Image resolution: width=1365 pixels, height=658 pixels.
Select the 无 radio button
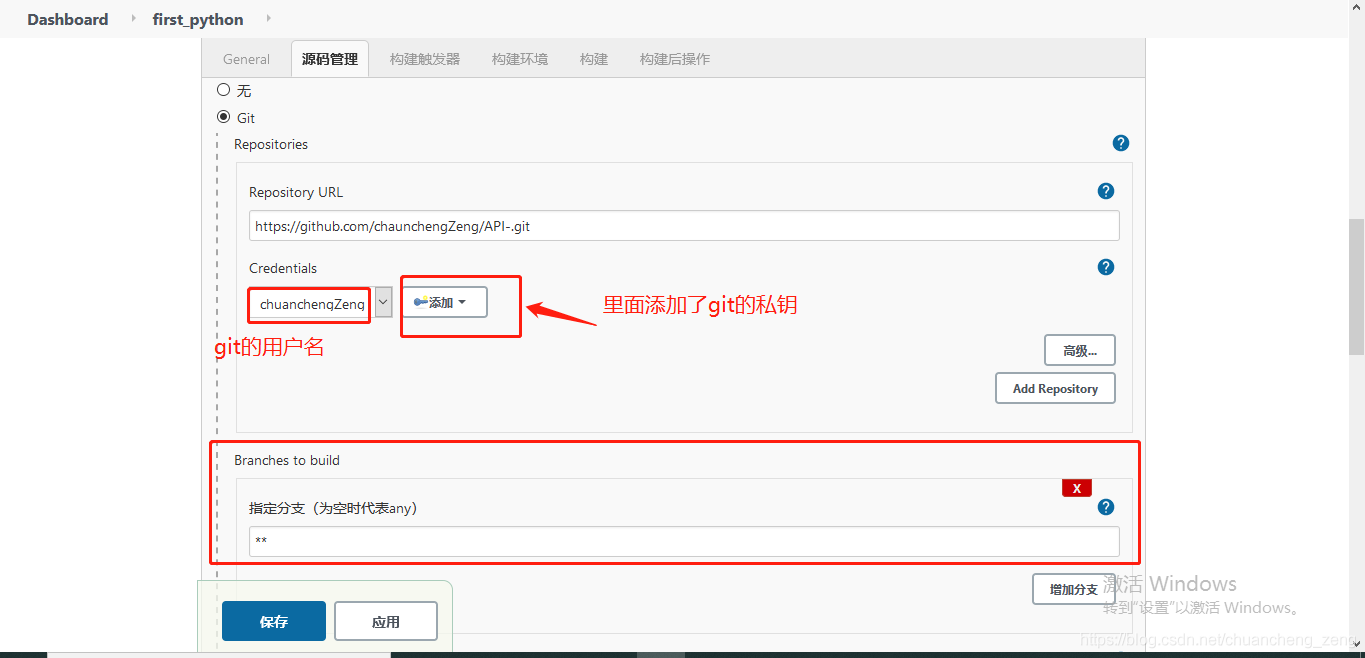click(224, 89)
